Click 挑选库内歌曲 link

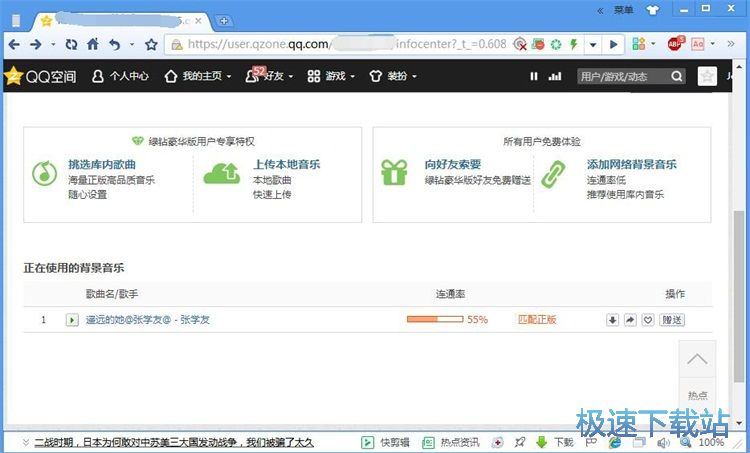click(102, 164)
